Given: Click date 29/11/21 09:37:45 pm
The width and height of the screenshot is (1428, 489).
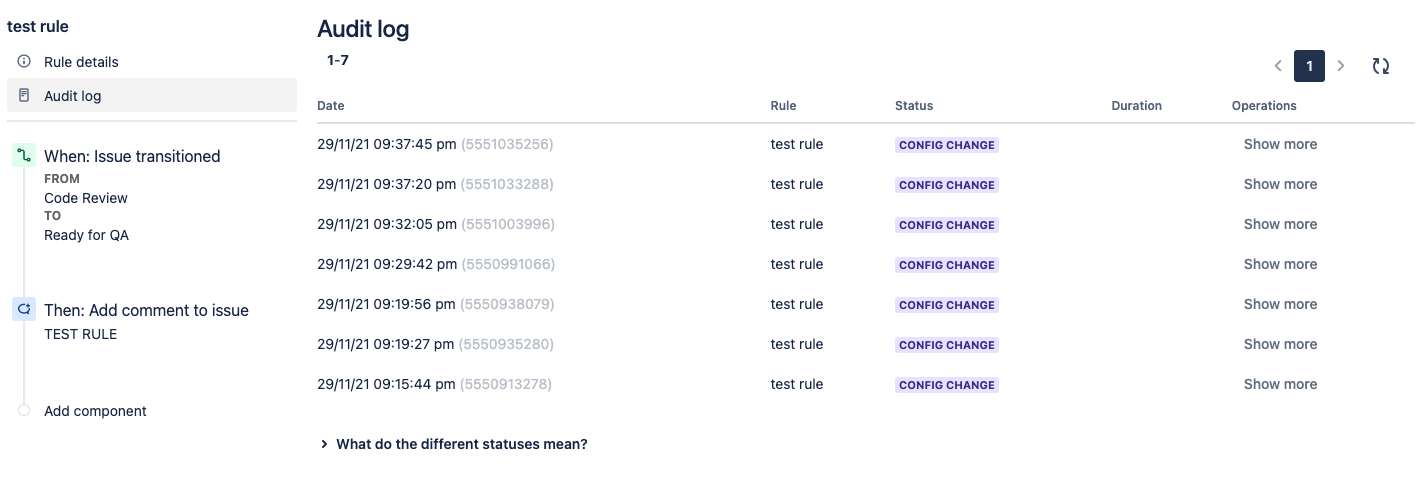Looking at the screenshot, I should (x=386, y=144).
